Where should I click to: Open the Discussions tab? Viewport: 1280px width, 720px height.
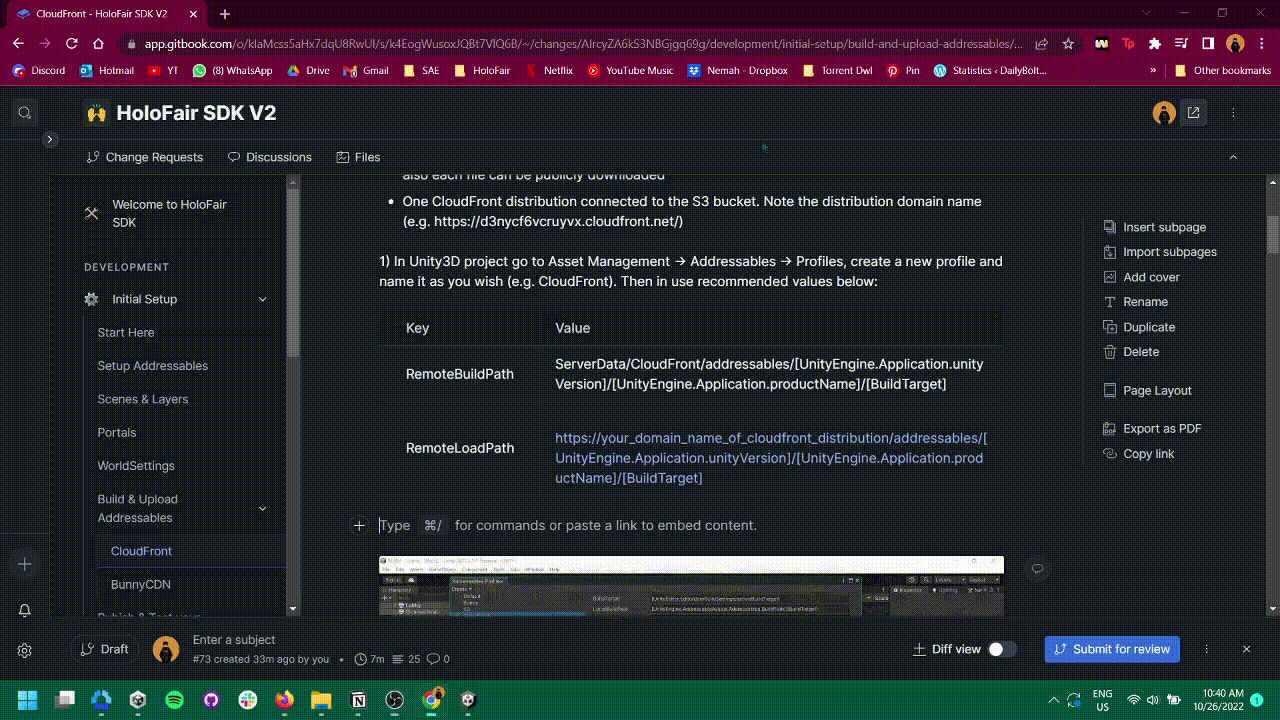pyautogui.click(x=270, y=157)
